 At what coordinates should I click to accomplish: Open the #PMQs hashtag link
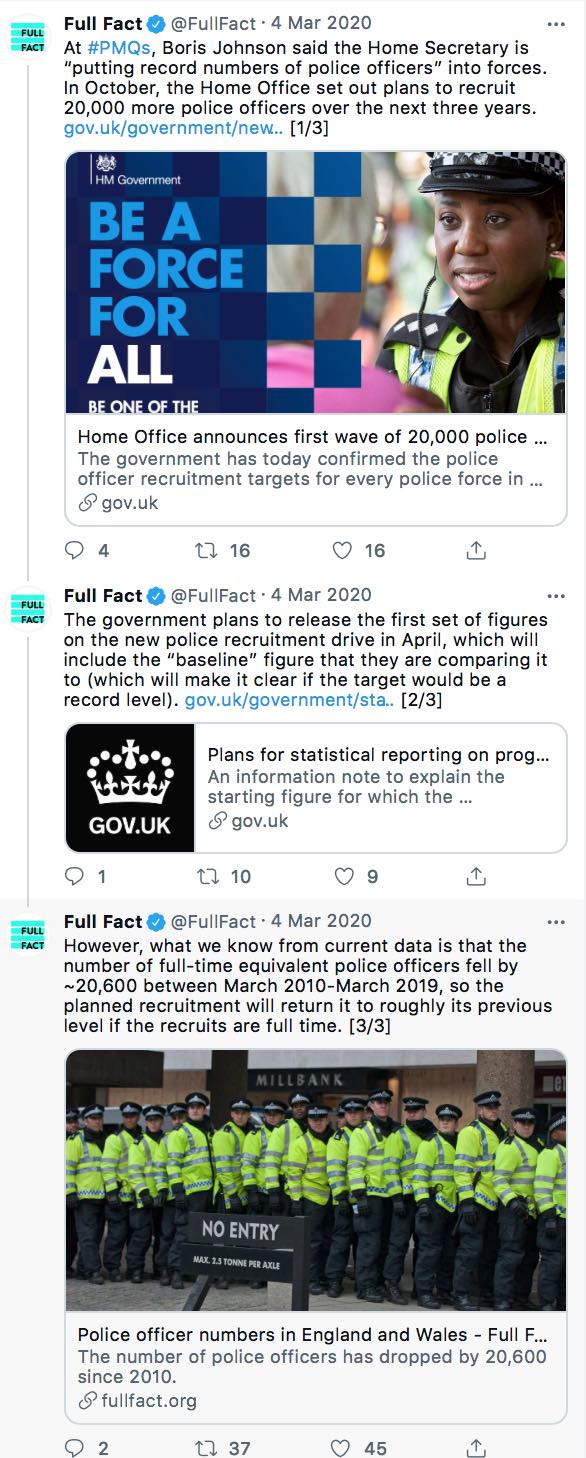pyautogui.click(x=115, y=47)
